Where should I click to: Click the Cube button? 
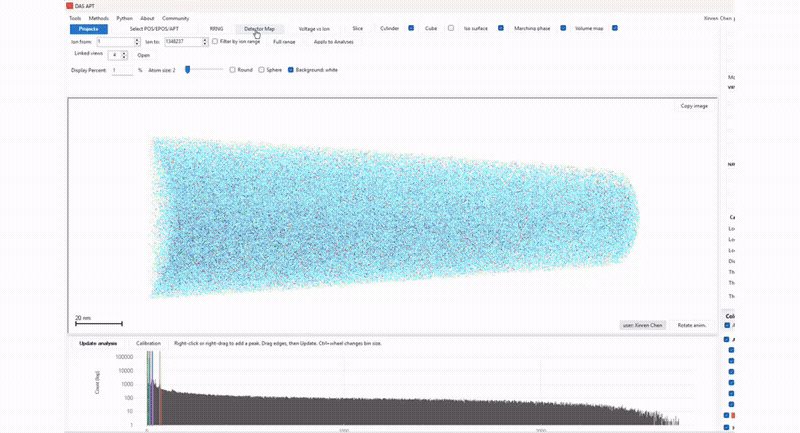click(x=431, y=29)
